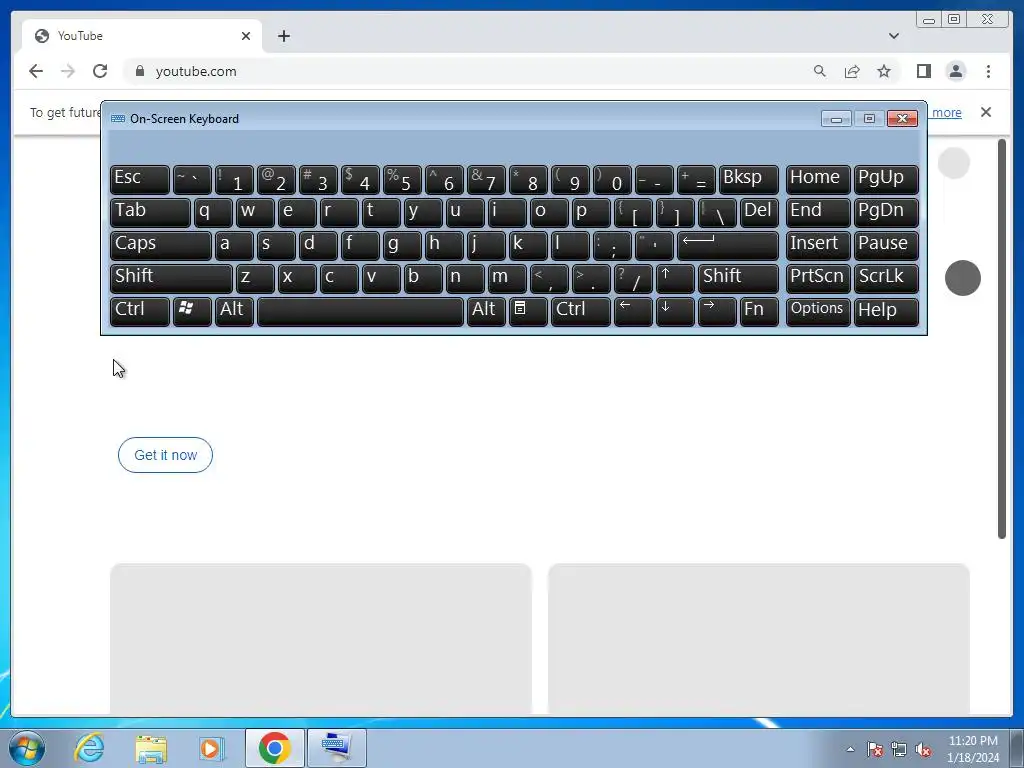Click the Pause key
Viewport: 1024px width, 768px height.
pos(886,245)
